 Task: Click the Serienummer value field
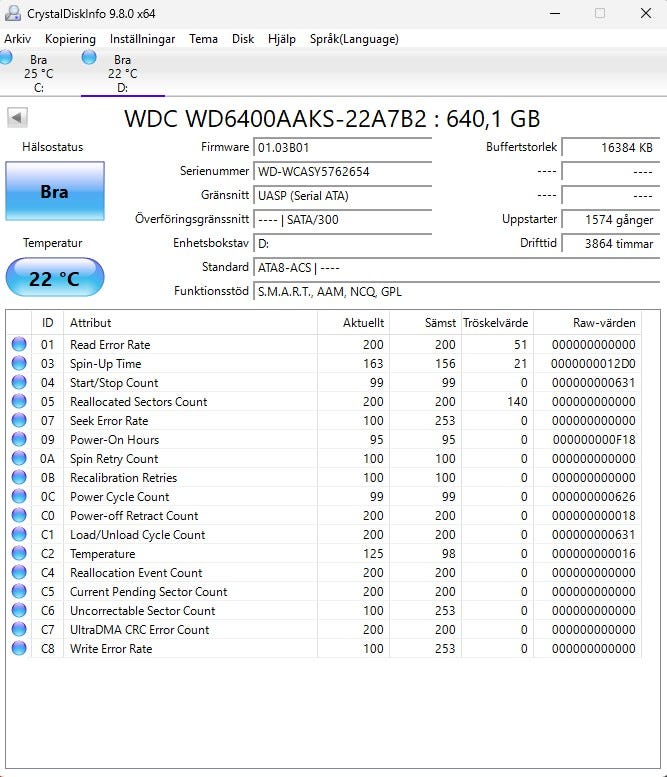[343, 172]
